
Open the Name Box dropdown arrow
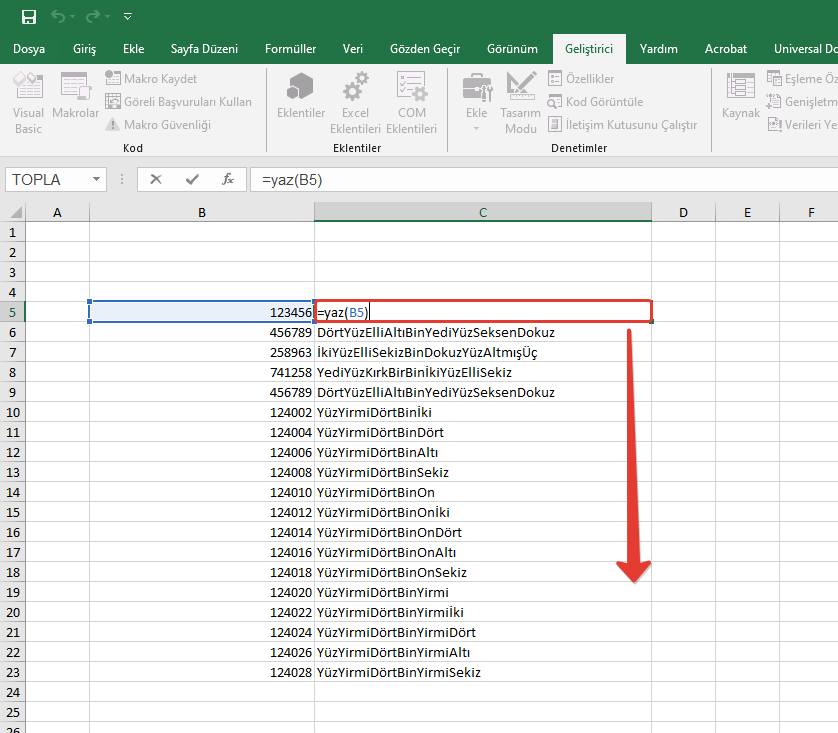pyautogui.click(x=97, y=180)
